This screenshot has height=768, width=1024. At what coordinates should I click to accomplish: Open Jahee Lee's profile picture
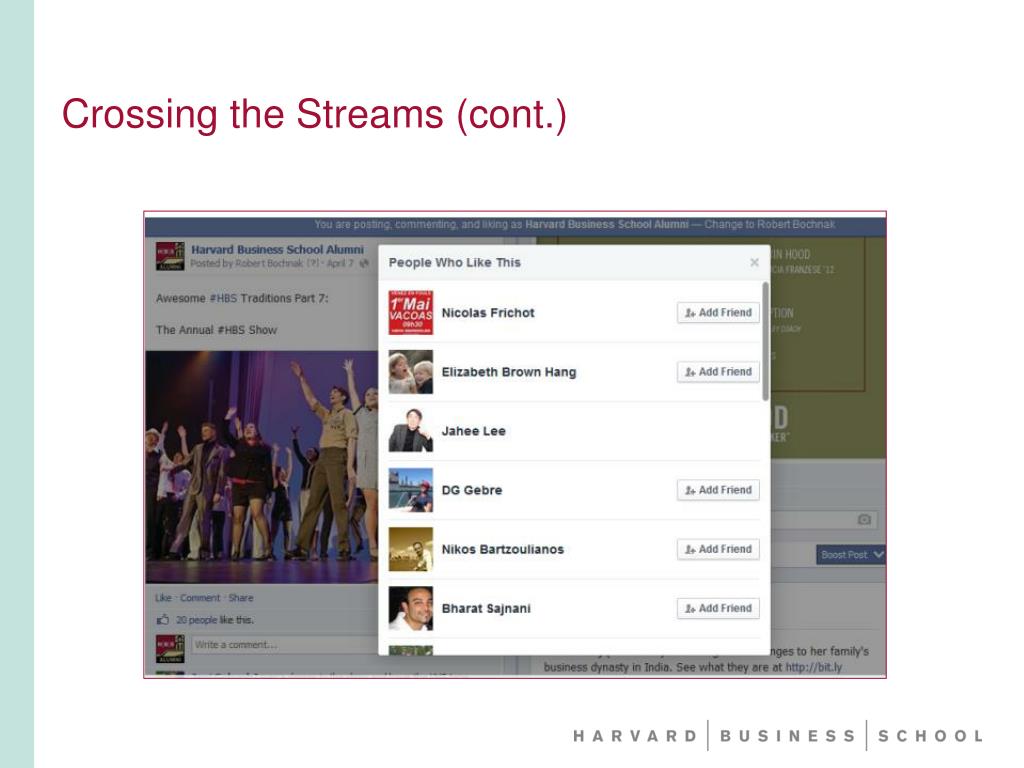point(410,431)
